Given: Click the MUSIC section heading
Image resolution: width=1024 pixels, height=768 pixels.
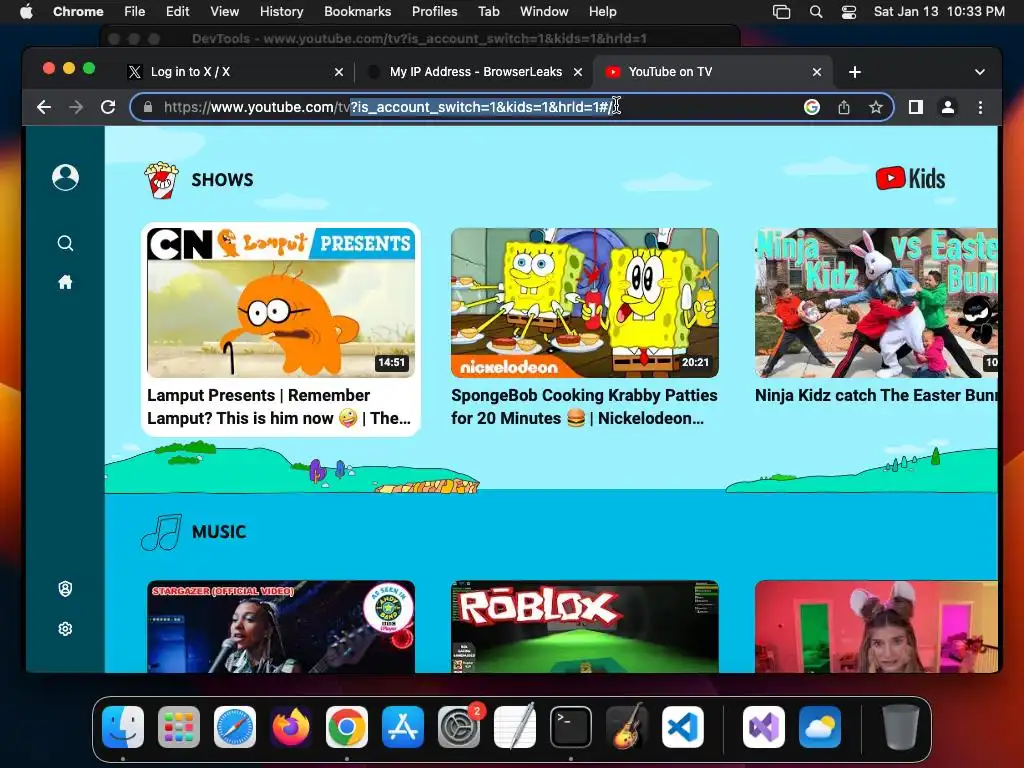Looking at the screenshot, I should 219,532.
